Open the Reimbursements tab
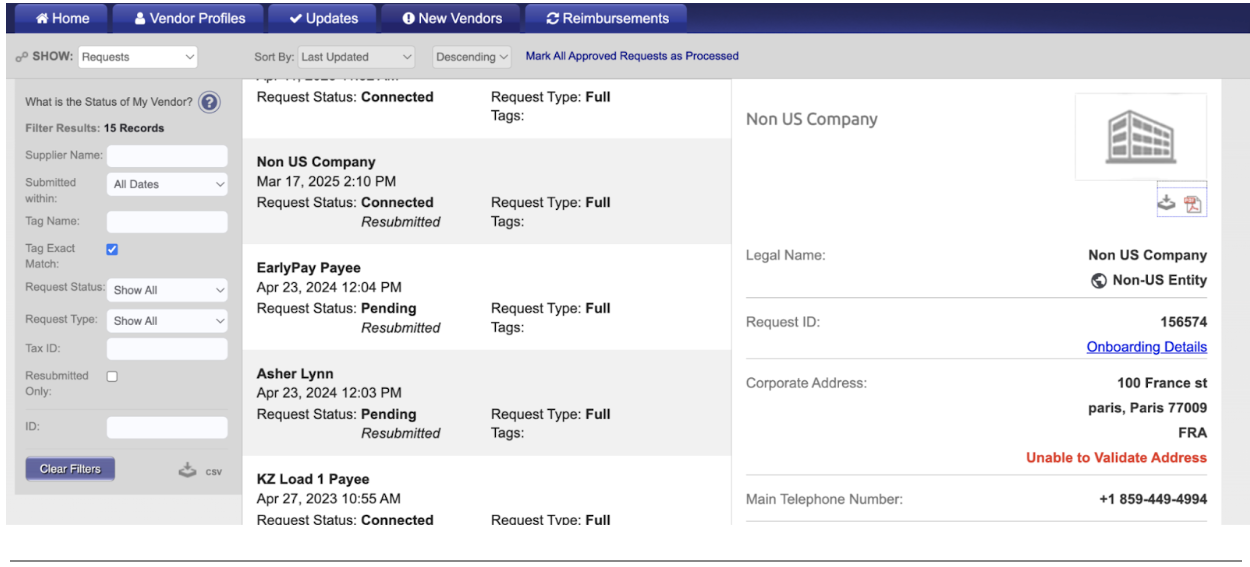Image resolution: width=1250 pixels, height=567 pixels. [x=607, y=18]
